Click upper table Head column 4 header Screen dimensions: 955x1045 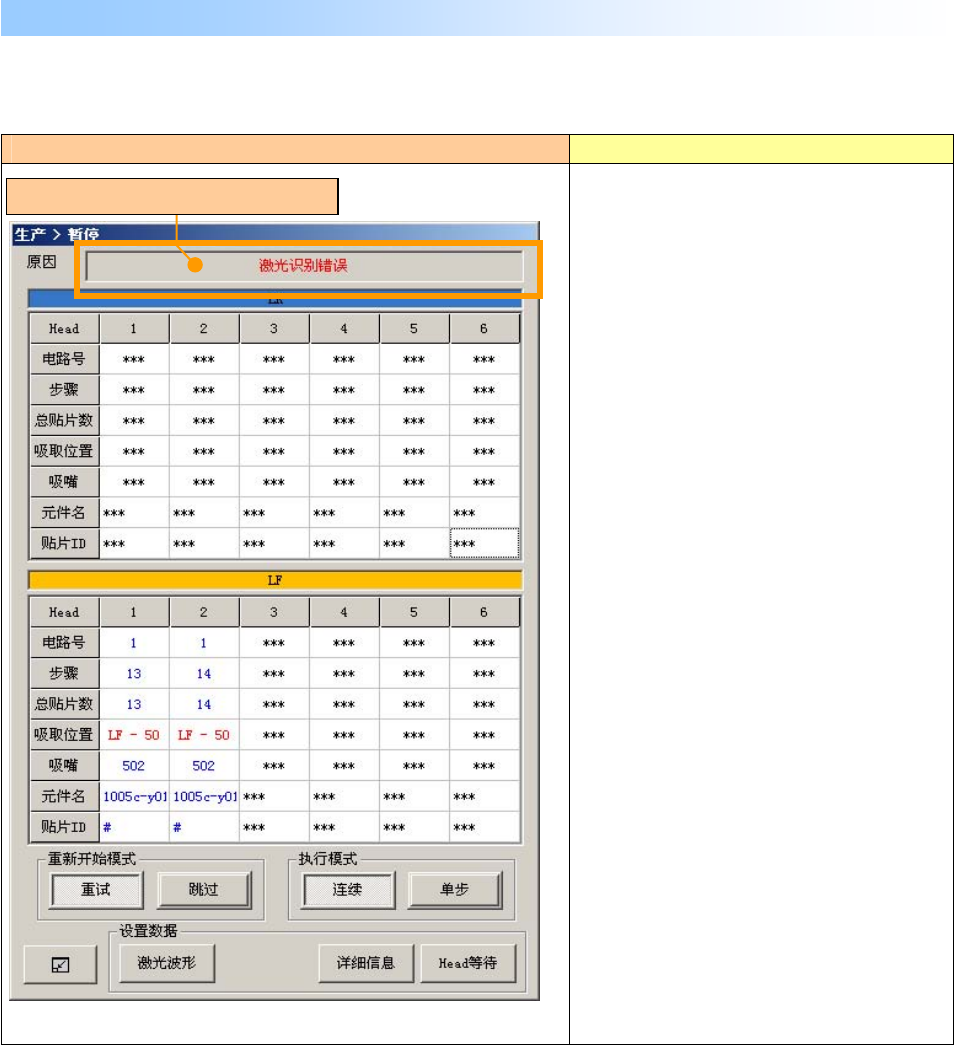344,329
